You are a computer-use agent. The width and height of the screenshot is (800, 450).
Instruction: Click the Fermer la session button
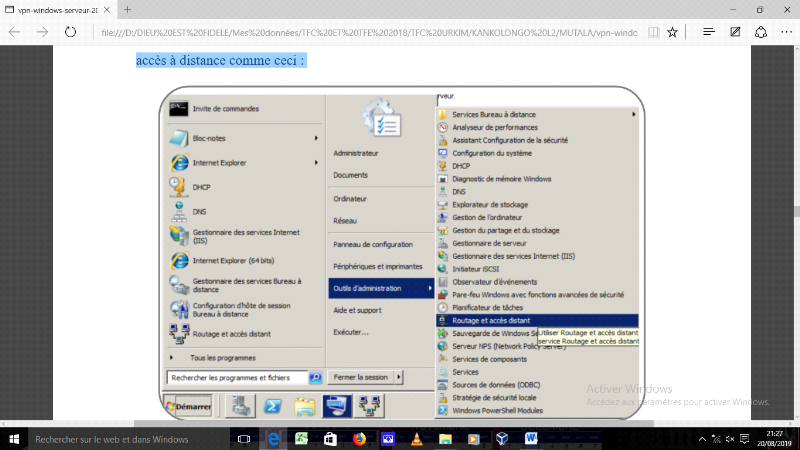click(x=361, y=378)
